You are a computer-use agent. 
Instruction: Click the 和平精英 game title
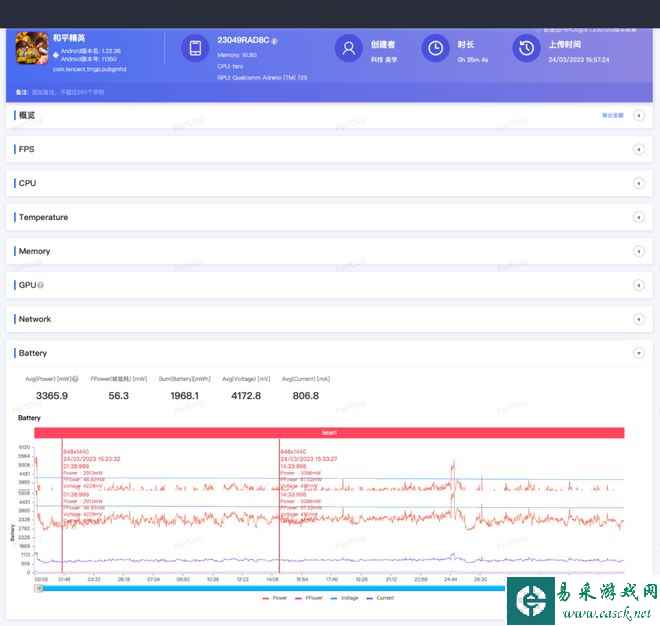coord(69,38)
